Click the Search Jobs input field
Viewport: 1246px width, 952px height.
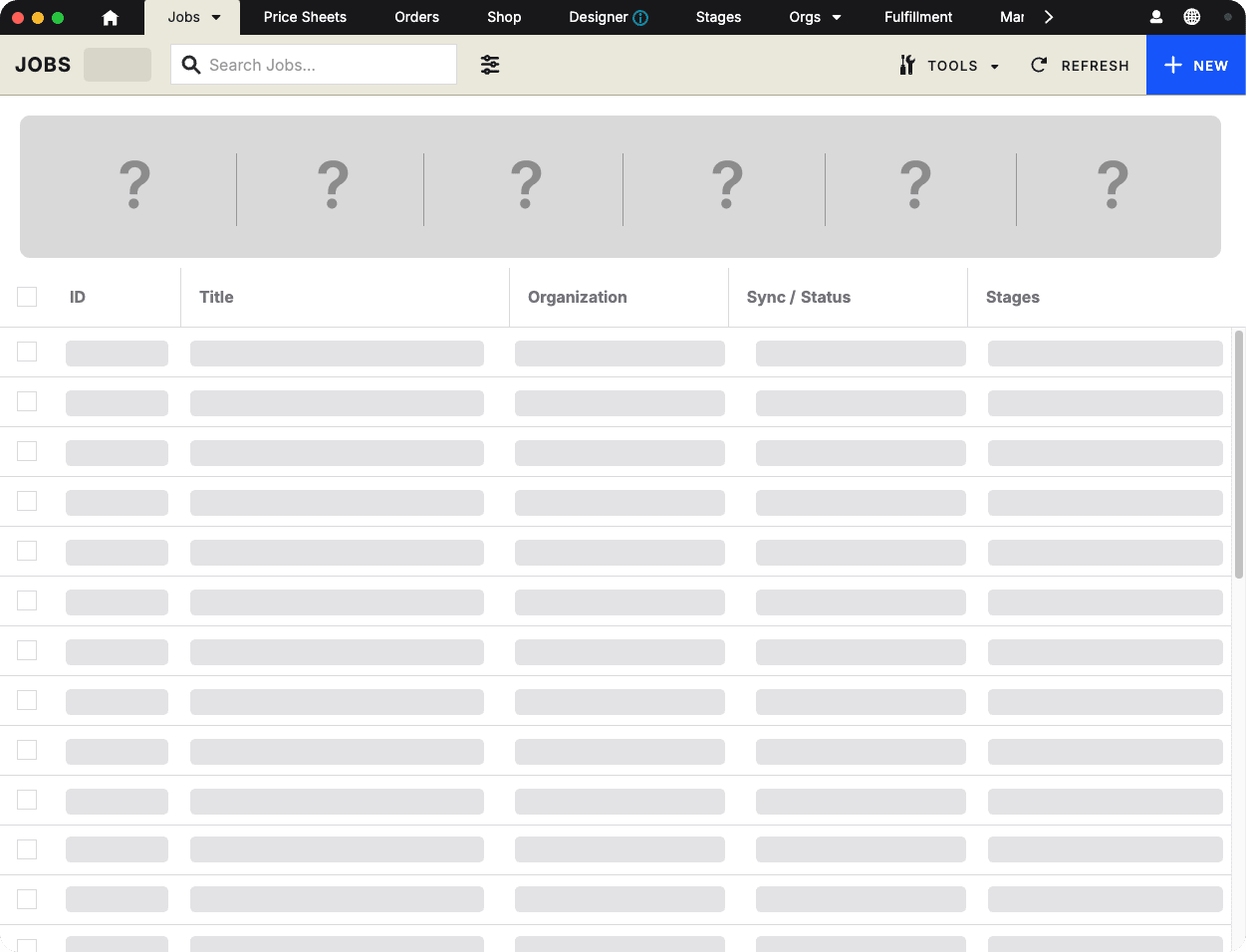314,65
